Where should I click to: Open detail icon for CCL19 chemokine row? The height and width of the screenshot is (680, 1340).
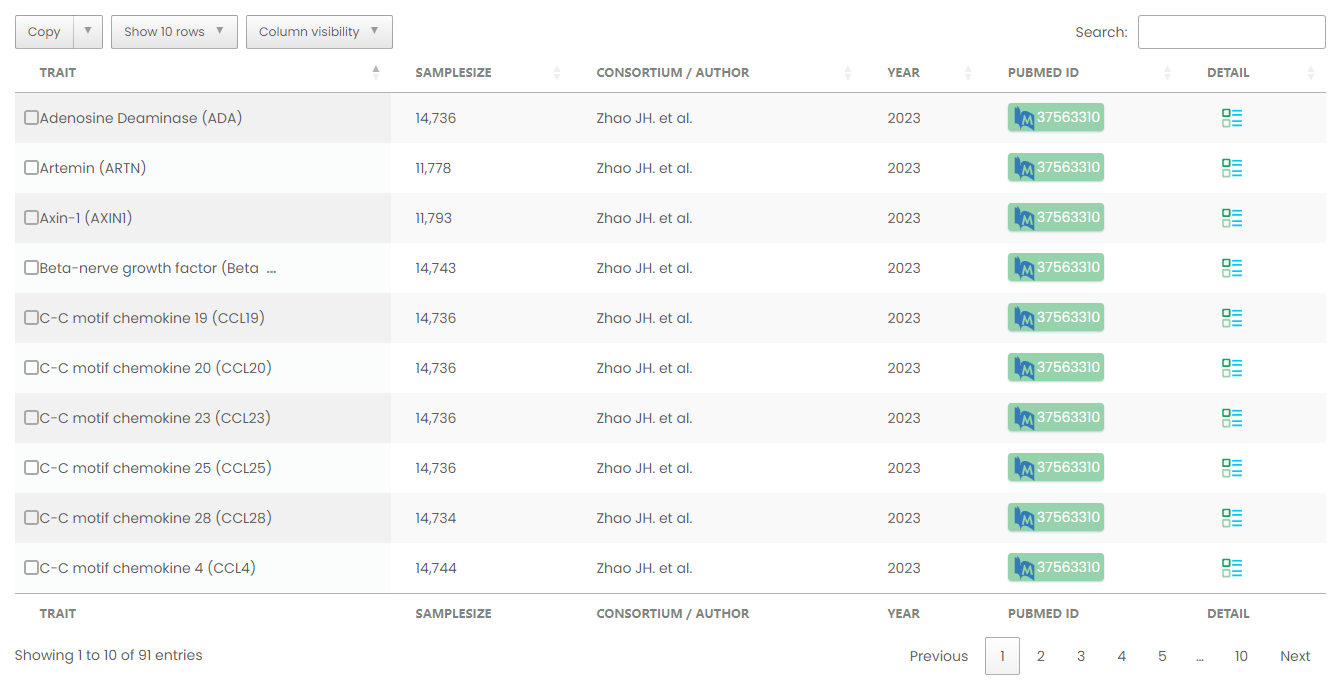click(x=1231, y=318)
